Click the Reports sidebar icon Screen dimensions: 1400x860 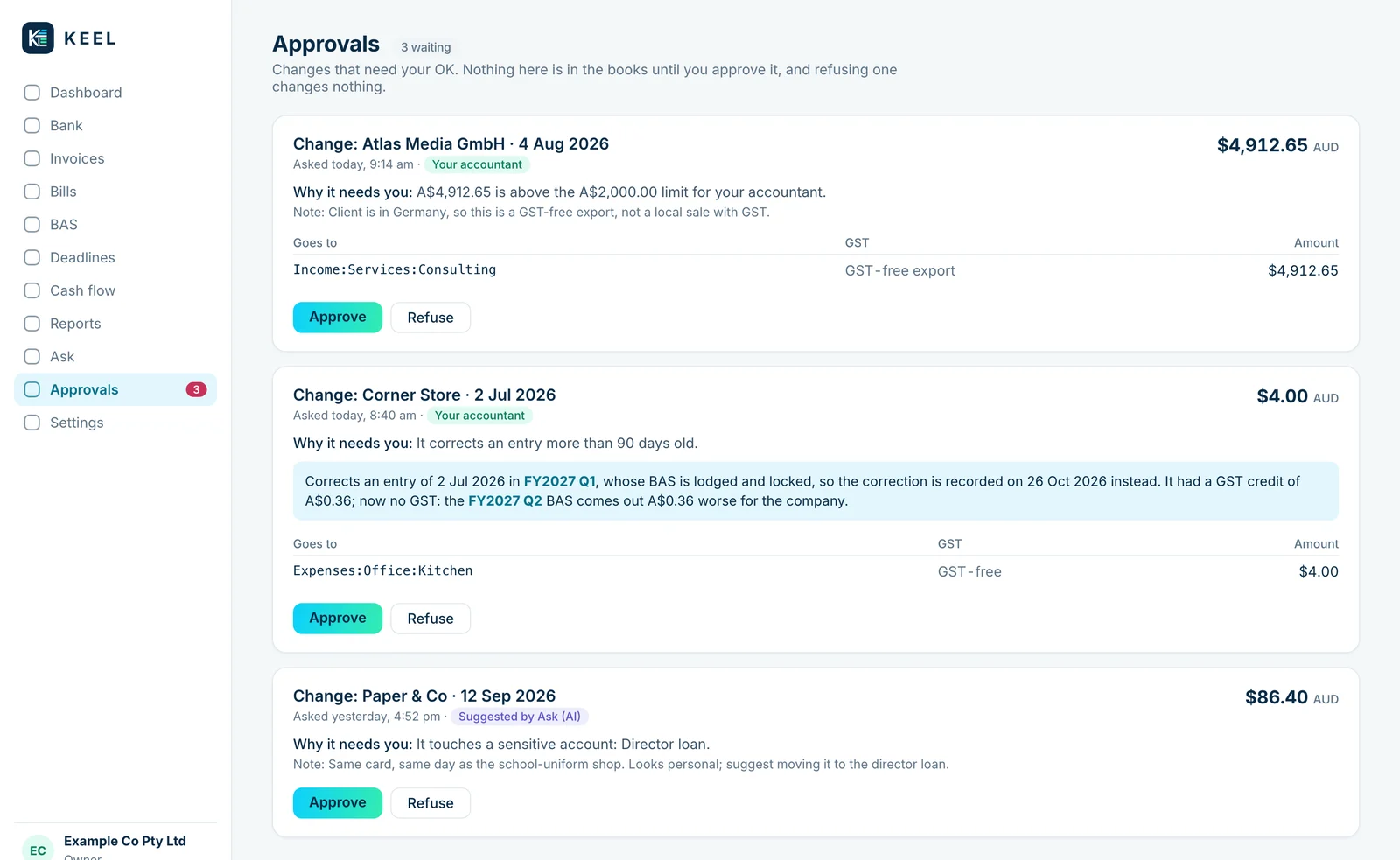click(x=32, y=324)
